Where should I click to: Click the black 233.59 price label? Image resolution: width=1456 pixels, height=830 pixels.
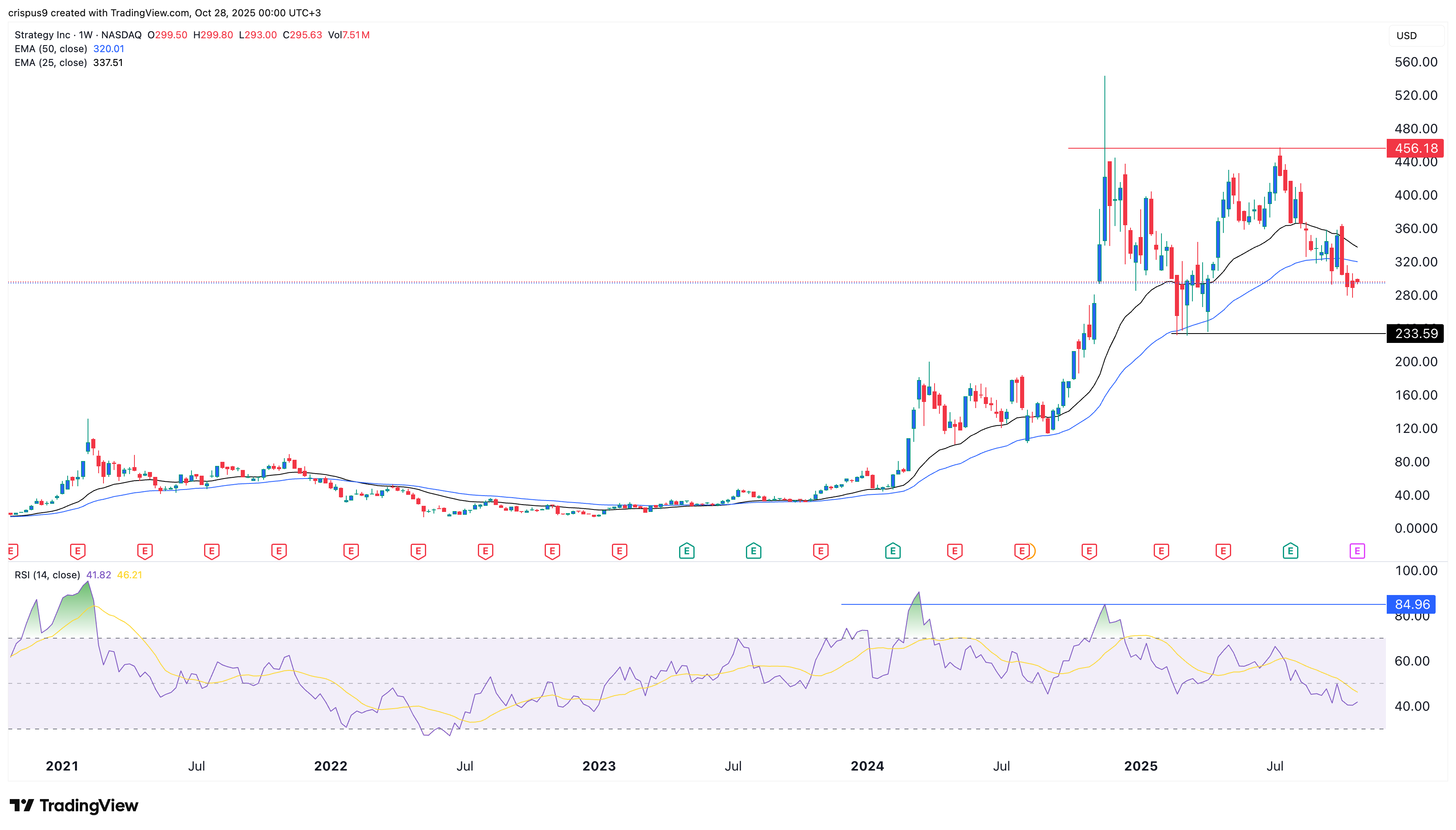(x=1415, y=334)
